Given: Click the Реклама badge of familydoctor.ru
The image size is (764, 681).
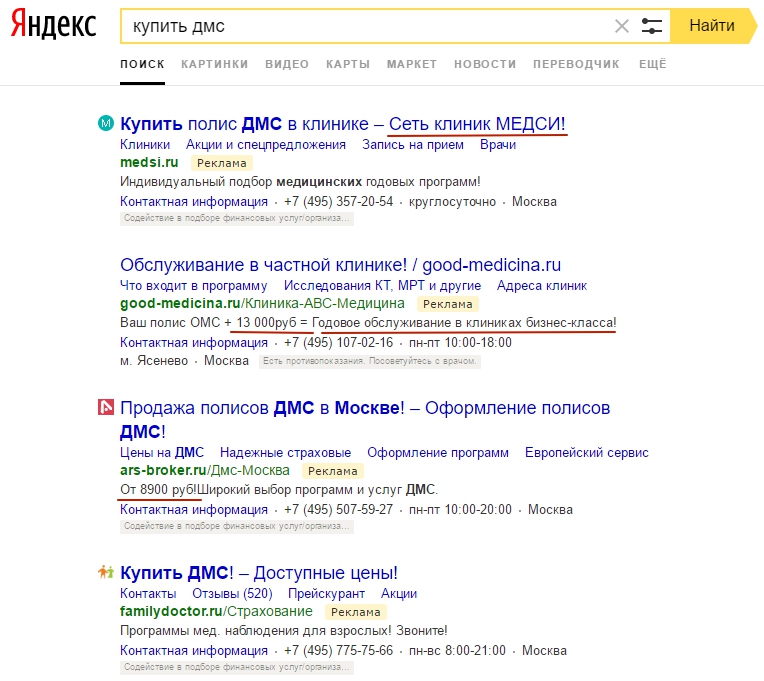Looking at the screenshot, I should point(356,612).
